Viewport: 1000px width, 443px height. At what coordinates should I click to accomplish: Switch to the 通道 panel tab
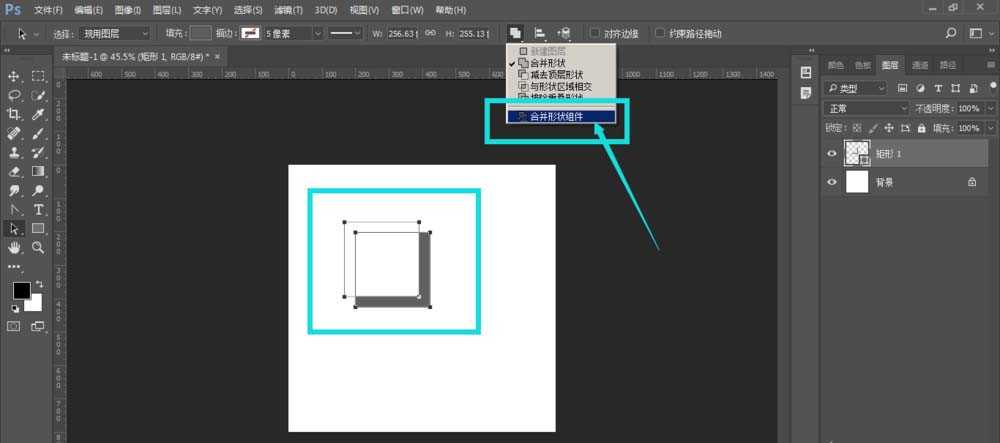tap(919, 65)
